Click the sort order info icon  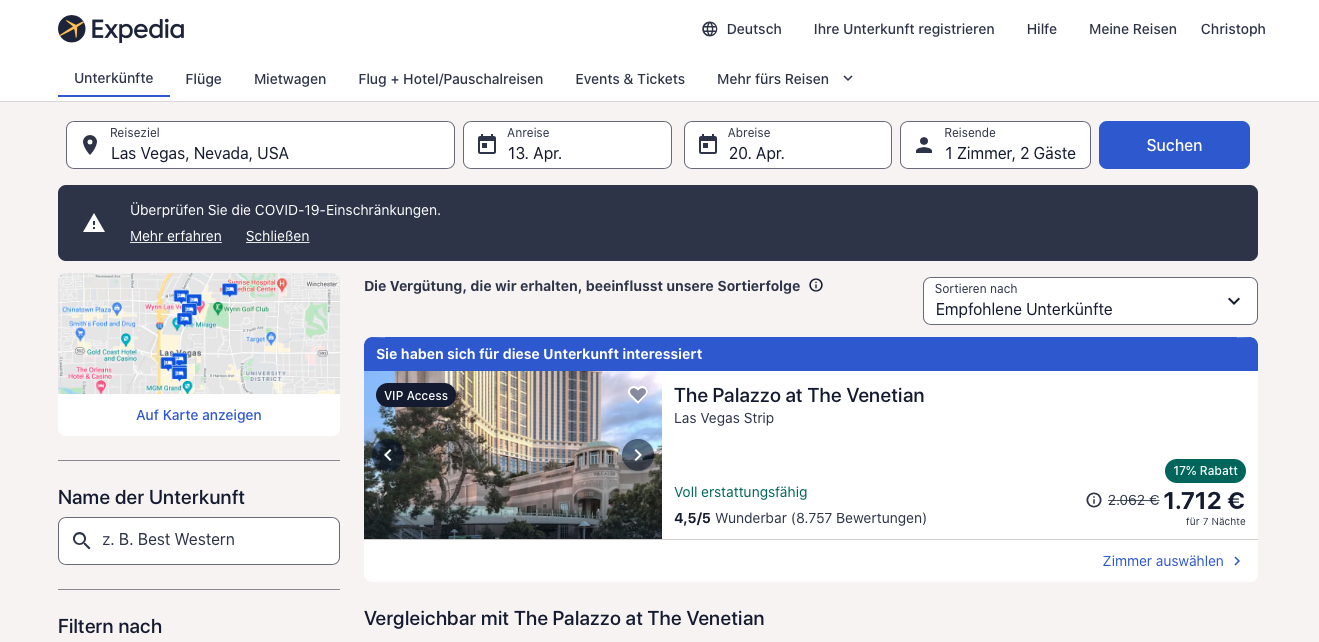tap(816, 286)
